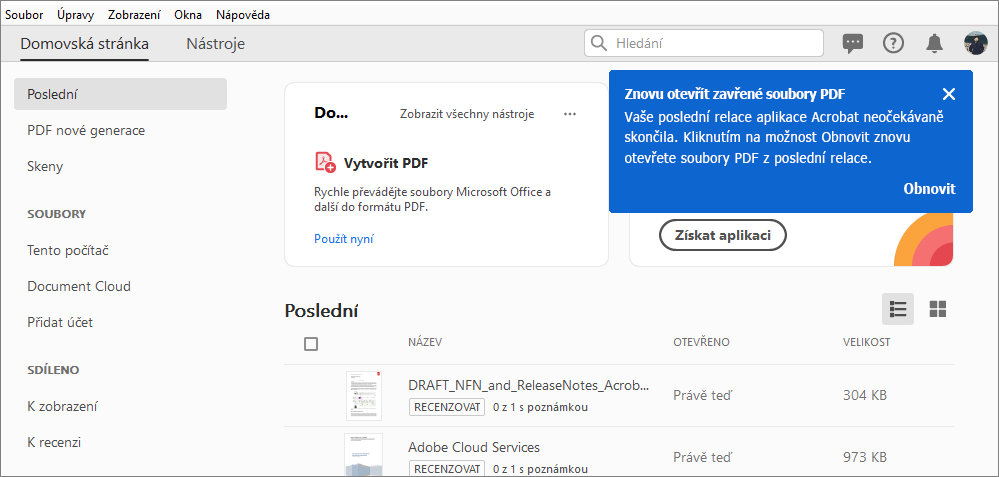Open the Úpravy menu
Viewport: 999px width, 477px height.
tap(75, 15)
